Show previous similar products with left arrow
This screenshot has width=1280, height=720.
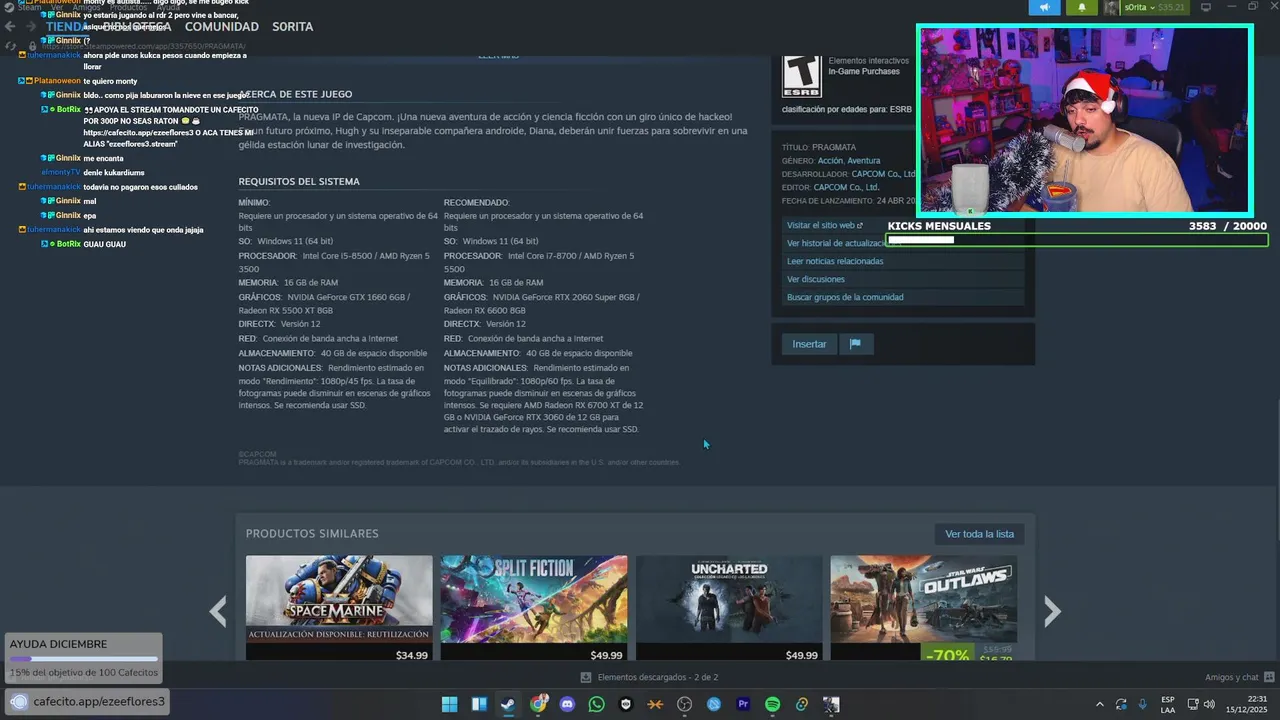218,610
